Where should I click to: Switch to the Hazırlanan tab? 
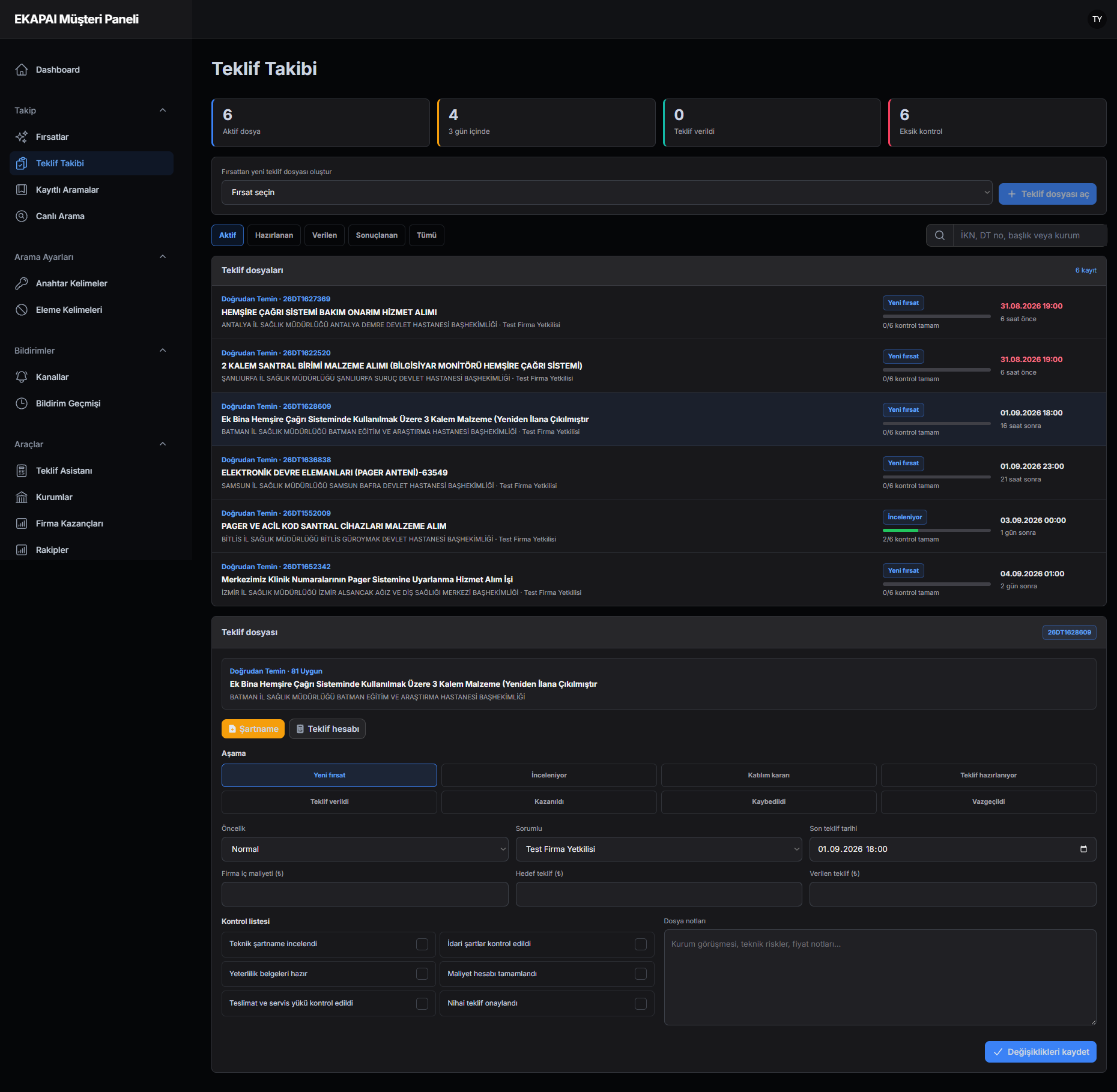coord(274,235)
